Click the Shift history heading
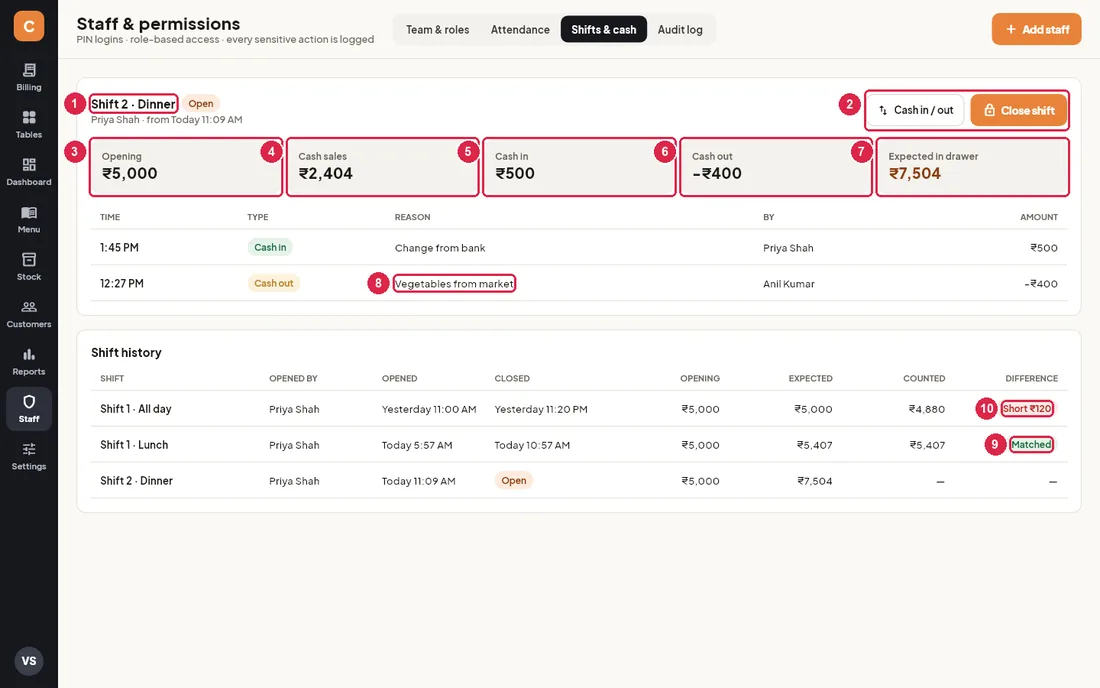 [126, 353]
